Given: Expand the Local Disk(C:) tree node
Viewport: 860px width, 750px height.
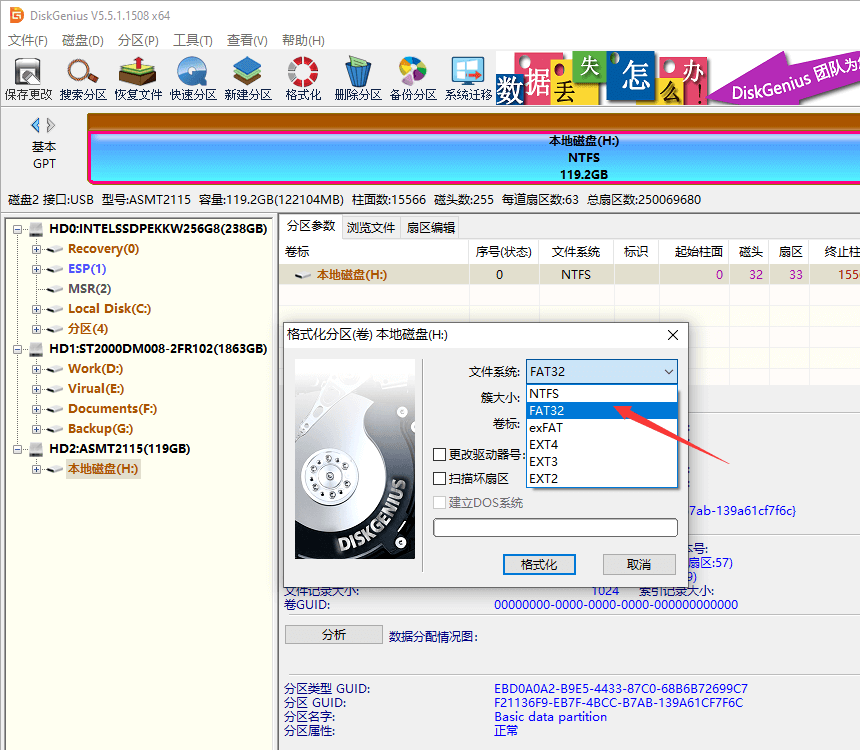Looking at the screenshot, I should 37,309.
